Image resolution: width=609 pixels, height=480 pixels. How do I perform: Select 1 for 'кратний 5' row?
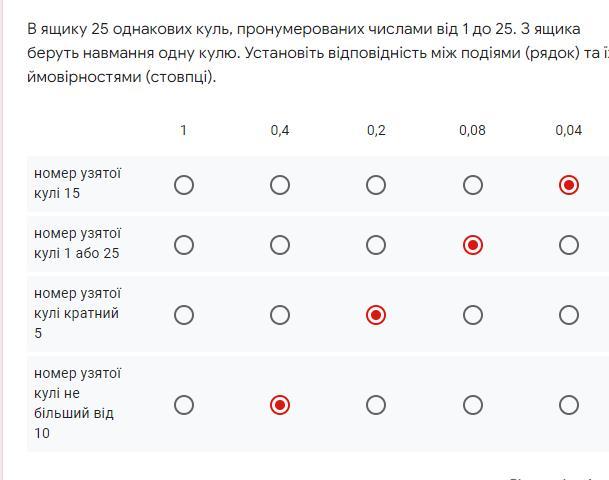click(x=184, y=315)
